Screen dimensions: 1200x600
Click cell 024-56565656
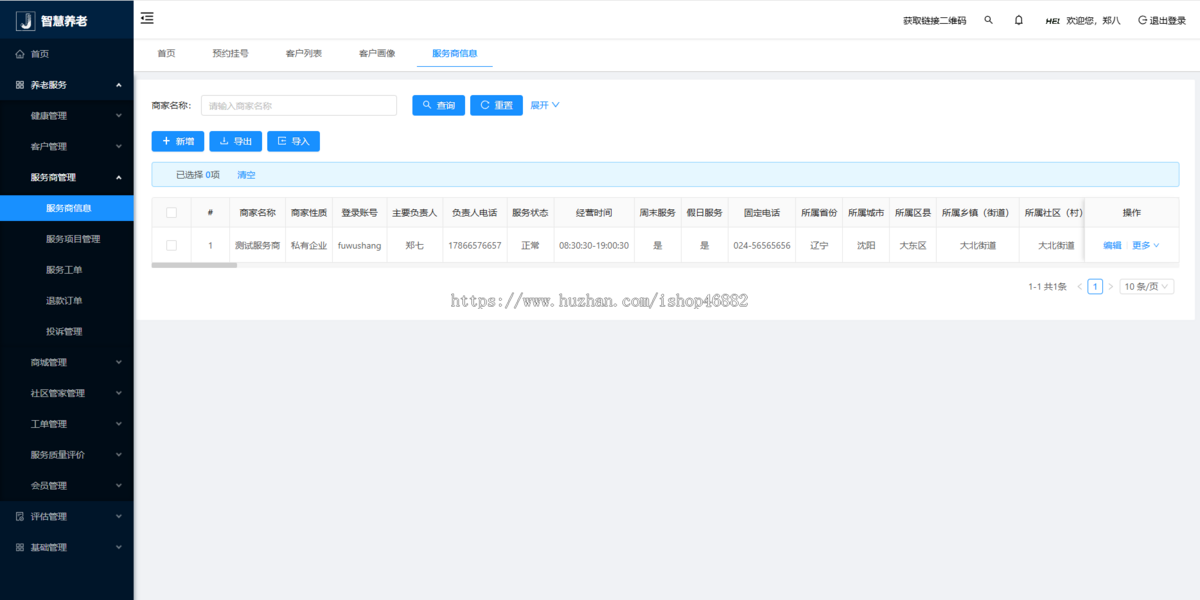click(761, 245)
